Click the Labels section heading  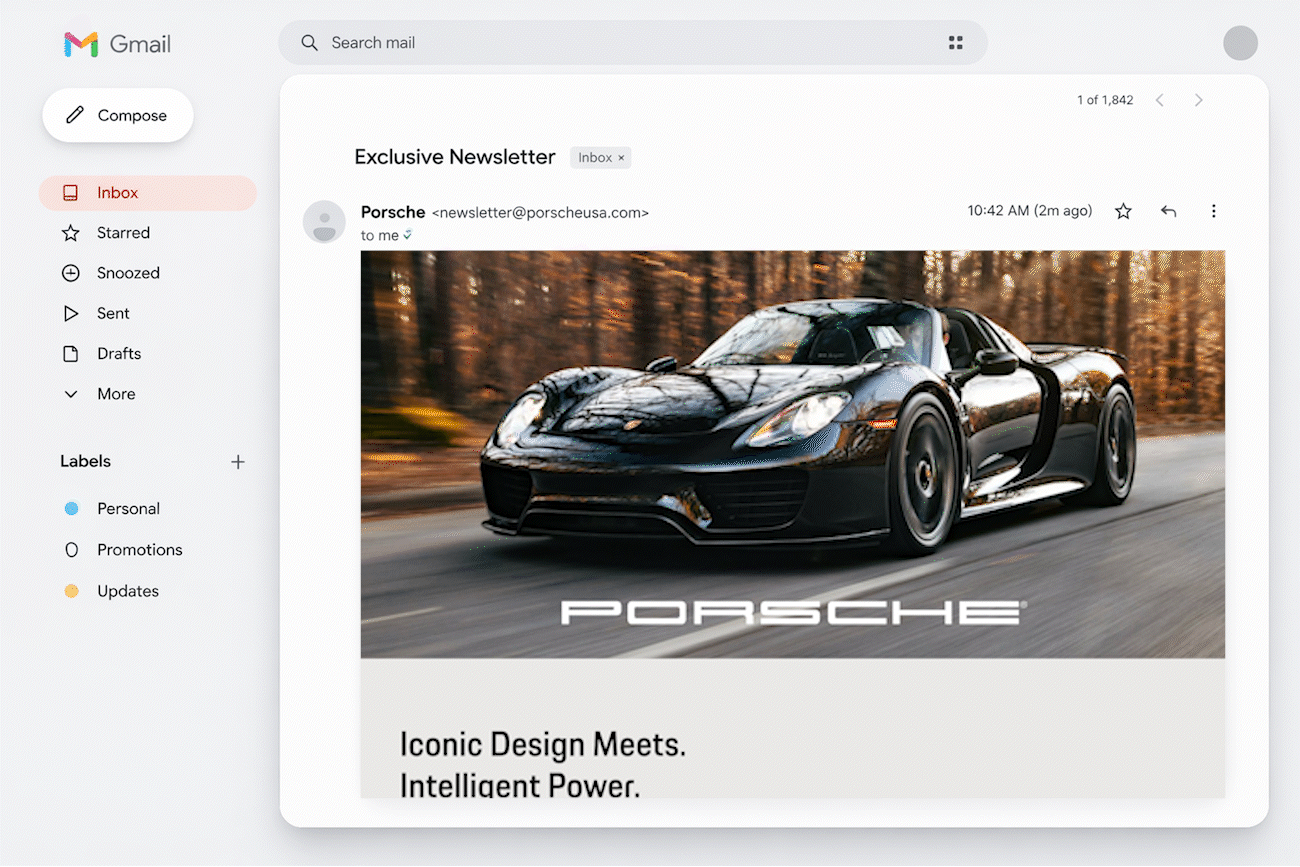85,461
